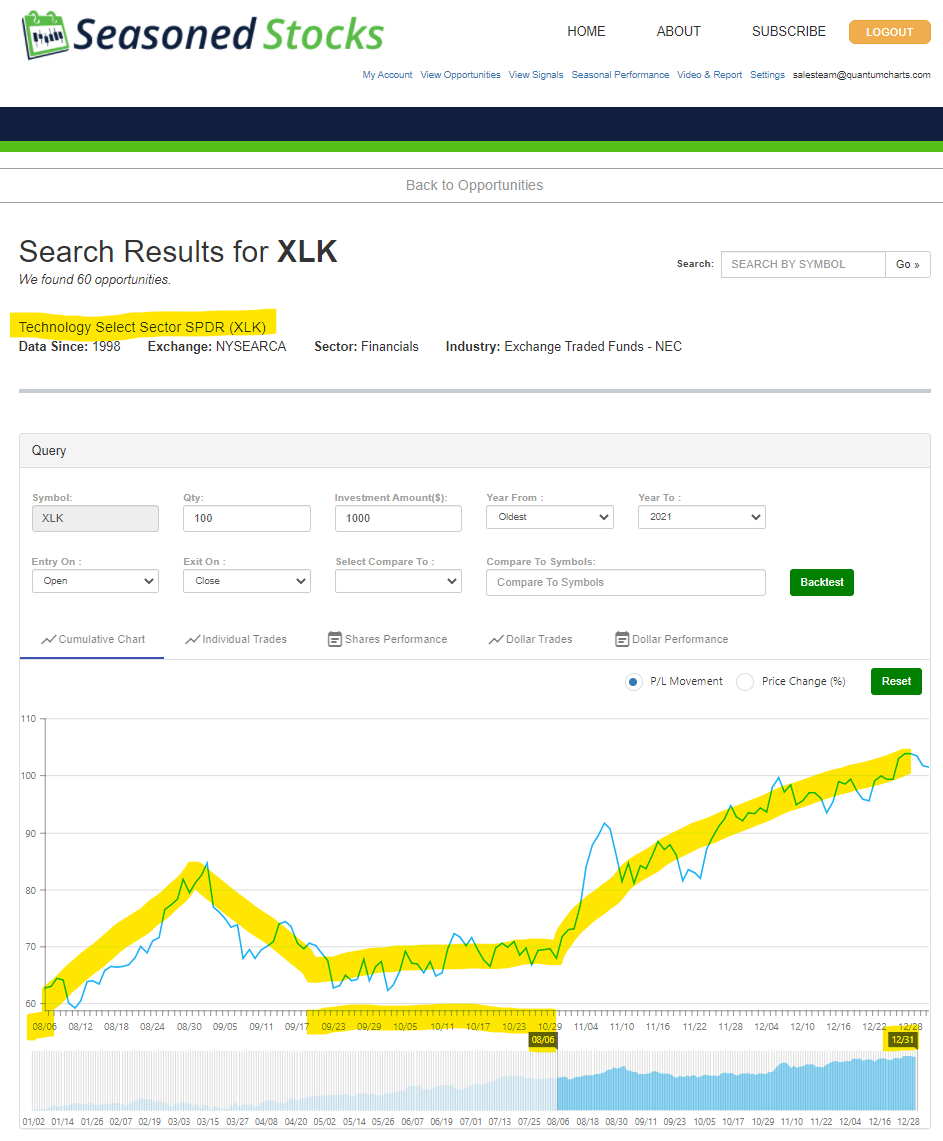The image size is (943, 1141).
Task: Click the Back to Opportunities link
Action: pos(474,185)
